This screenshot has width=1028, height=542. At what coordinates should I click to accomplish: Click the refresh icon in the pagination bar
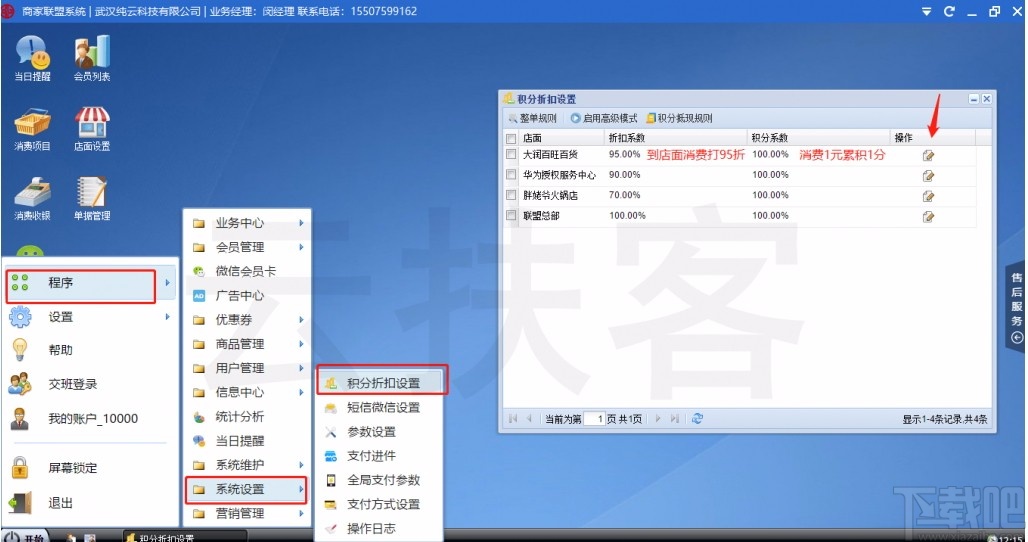[697, 418]
